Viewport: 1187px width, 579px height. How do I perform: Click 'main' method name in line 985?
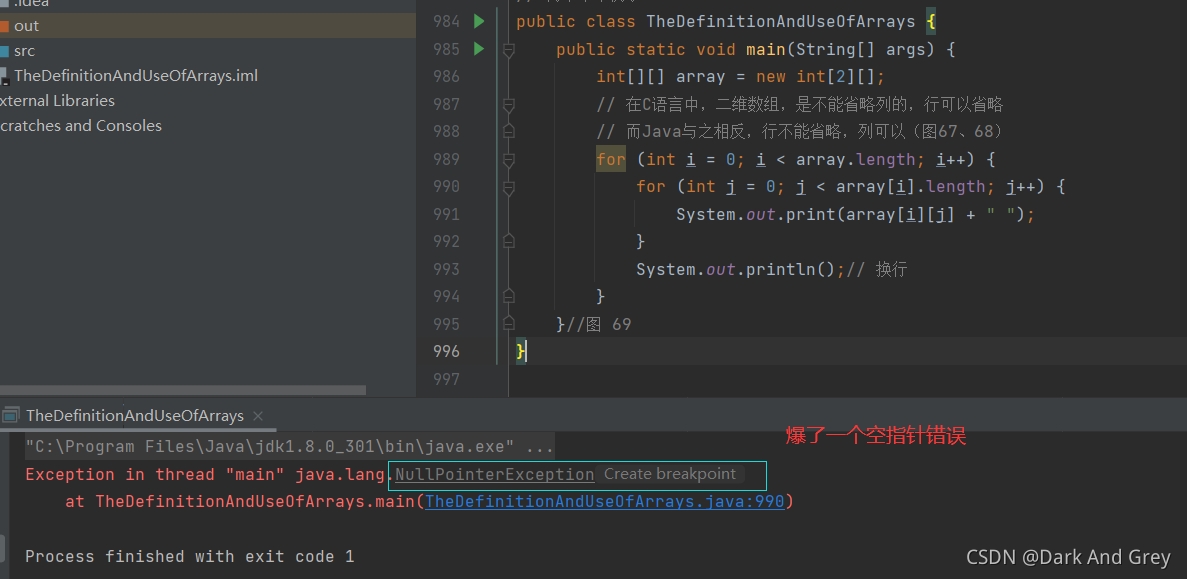click(765, 49)
